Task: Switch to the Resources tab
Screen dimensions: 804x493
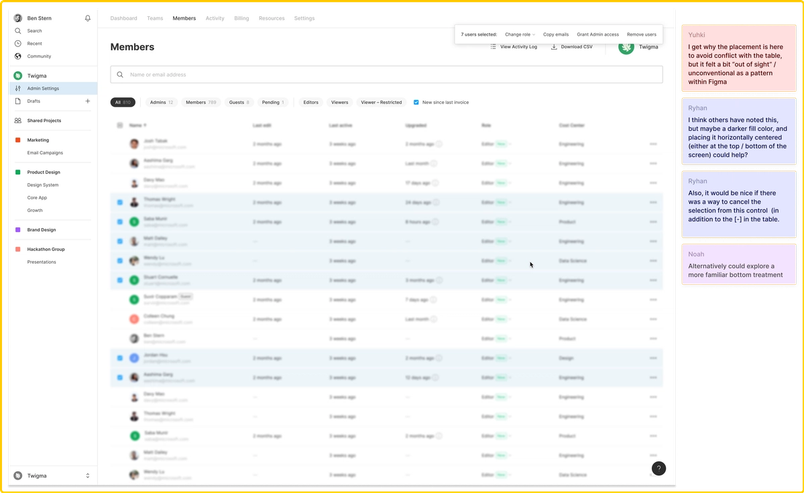Action: 272,18
